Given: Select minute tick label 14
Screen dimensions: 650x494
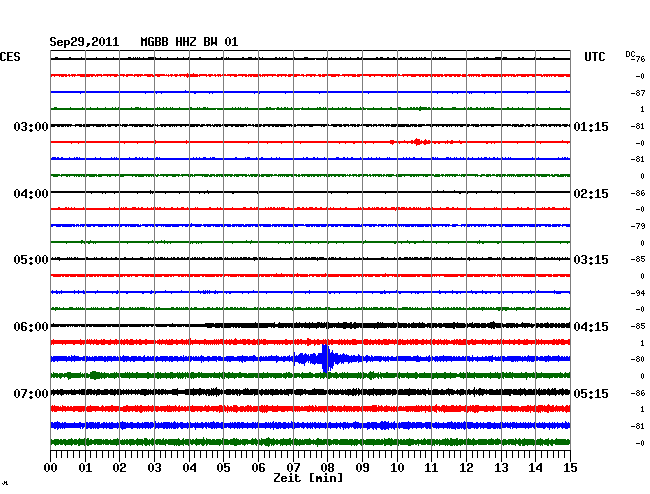Looking at the screenshot, I should coord(535,467).
